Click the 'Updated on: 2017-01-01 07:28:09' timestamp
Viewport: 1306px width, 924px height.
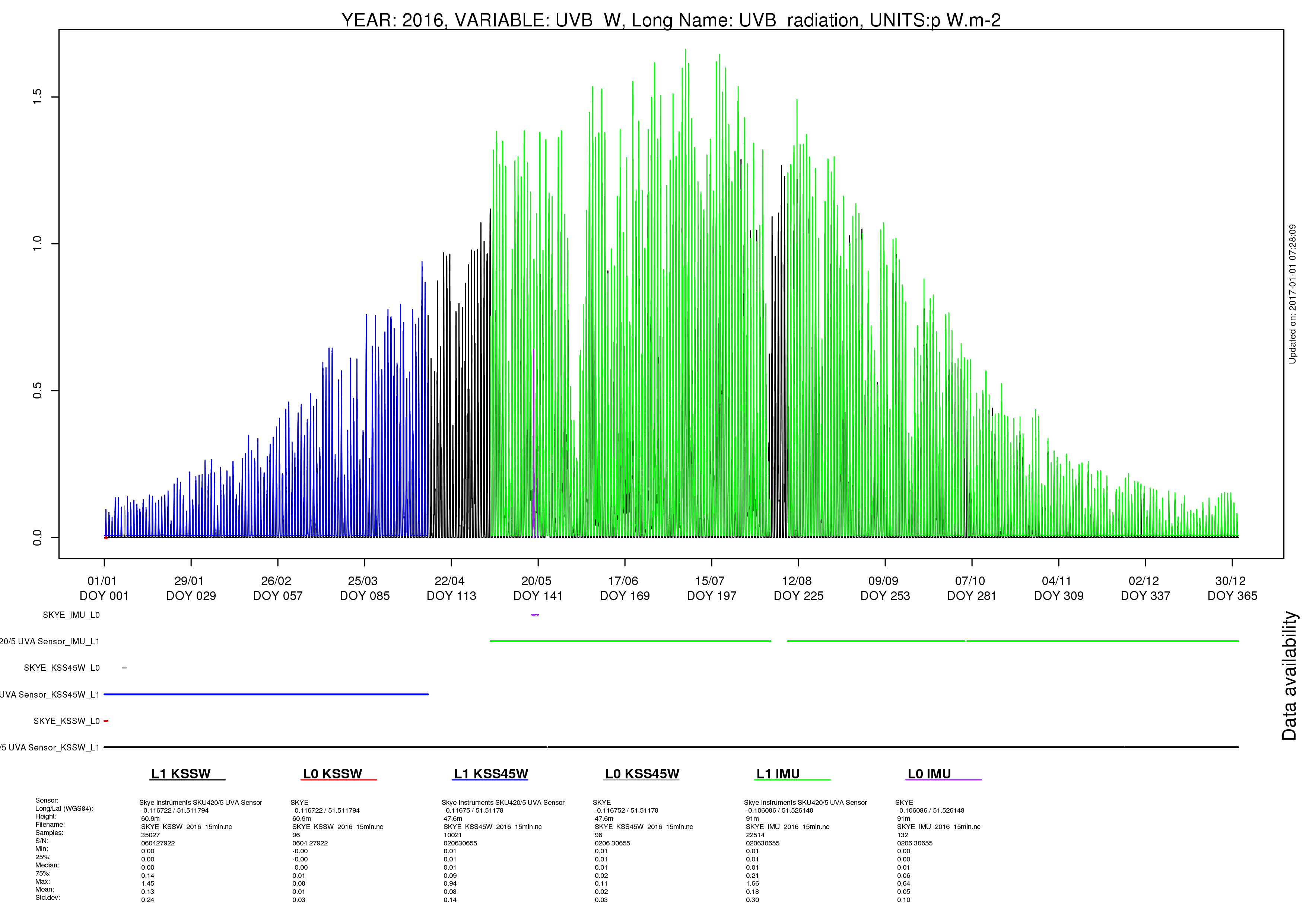[1292, 293]
